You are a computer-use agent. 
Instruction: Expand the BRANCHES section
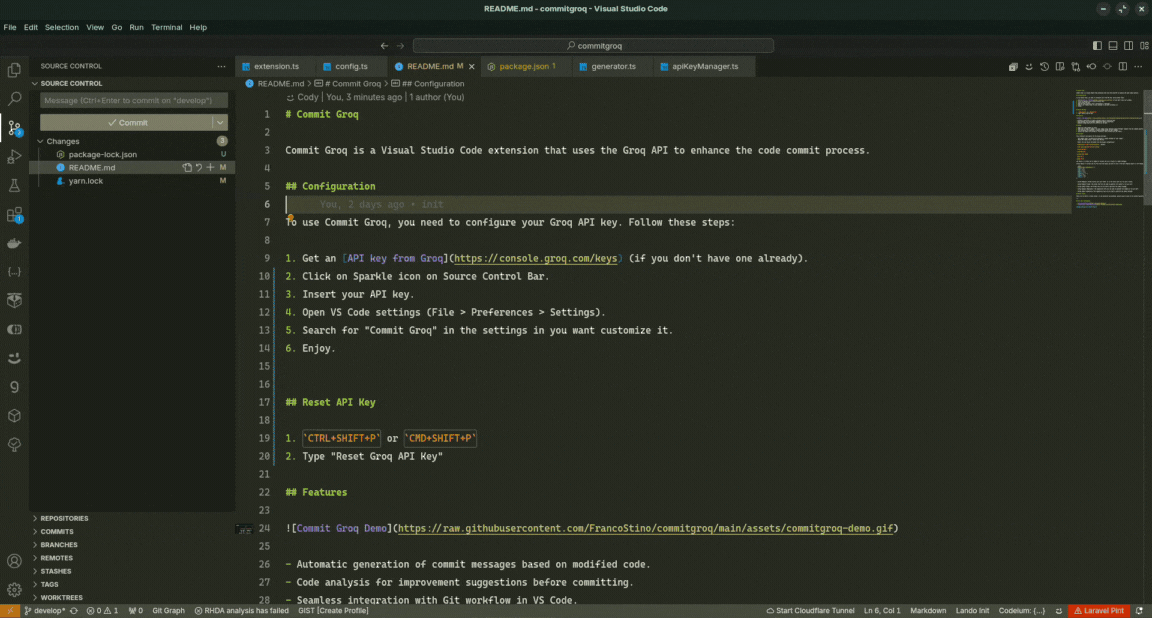coord(59,545)
